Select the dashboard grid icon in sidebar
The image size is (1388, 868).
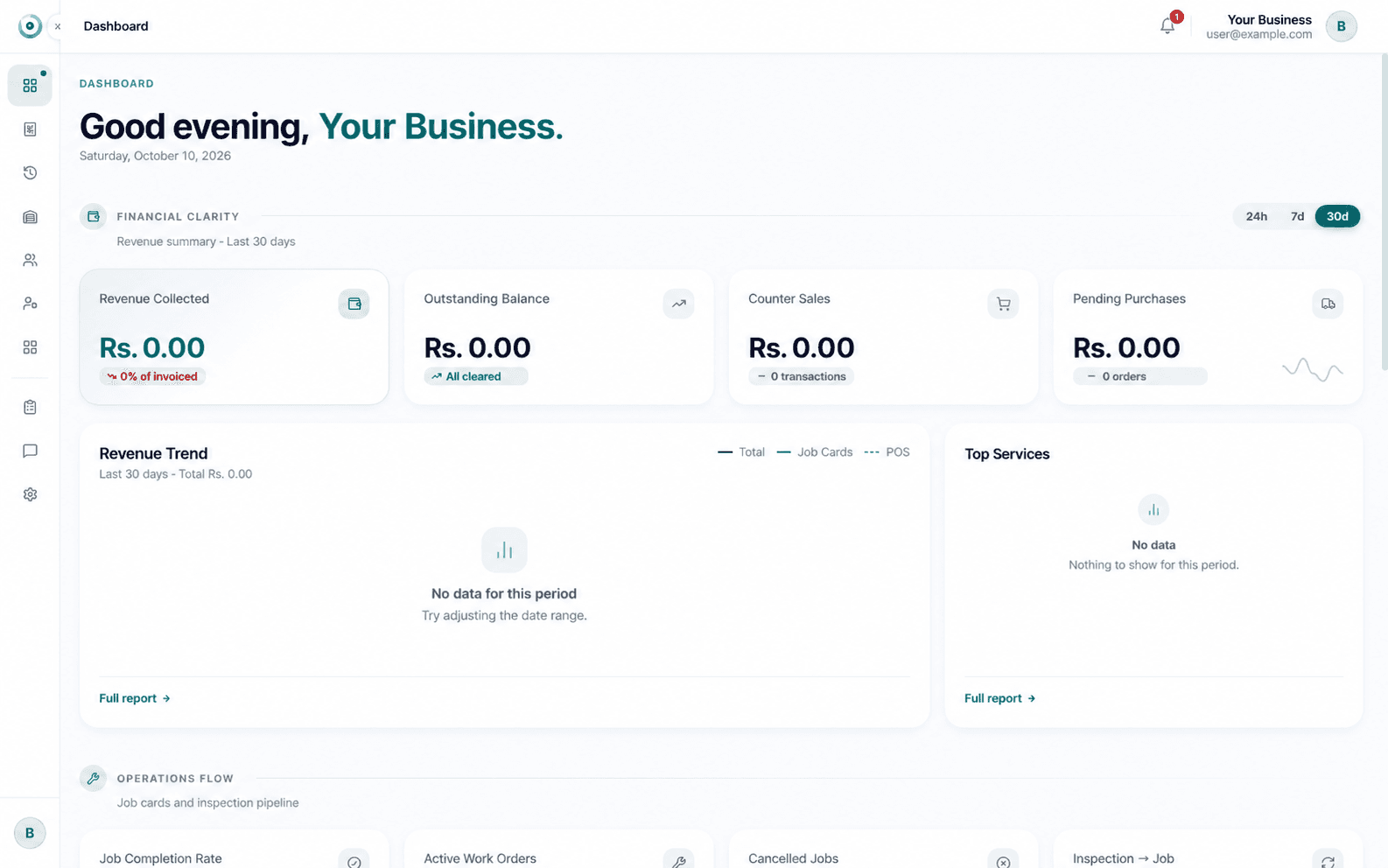(x=30, y=86)
